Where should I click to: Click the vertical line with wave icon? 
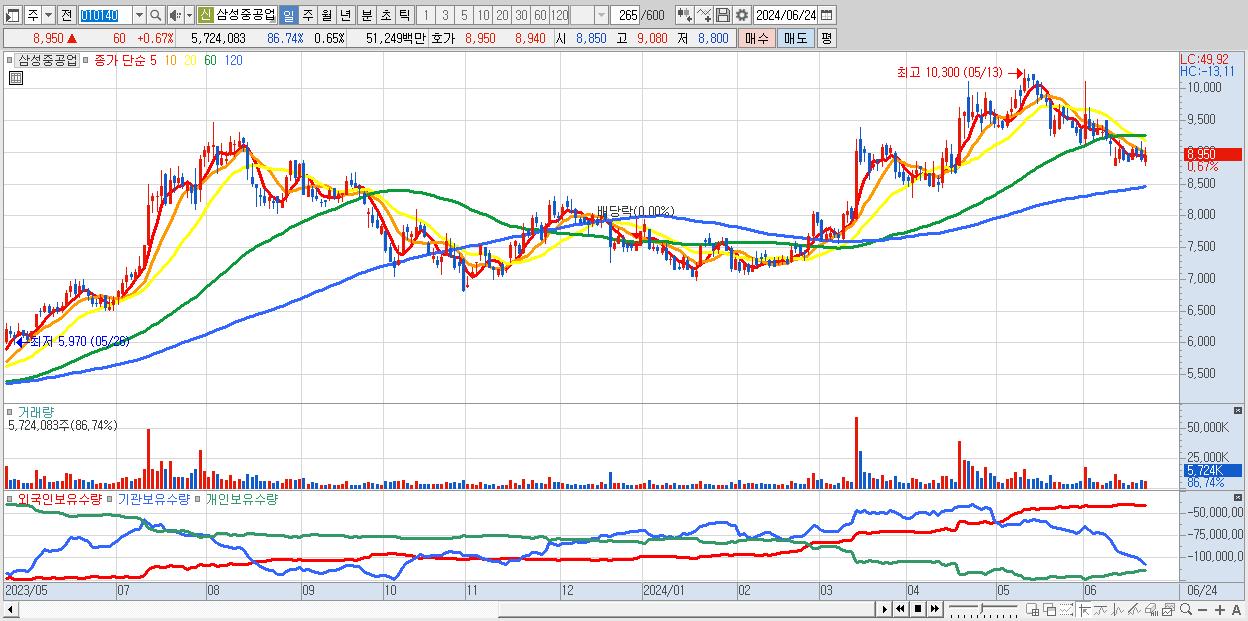tap(1117, 609)
